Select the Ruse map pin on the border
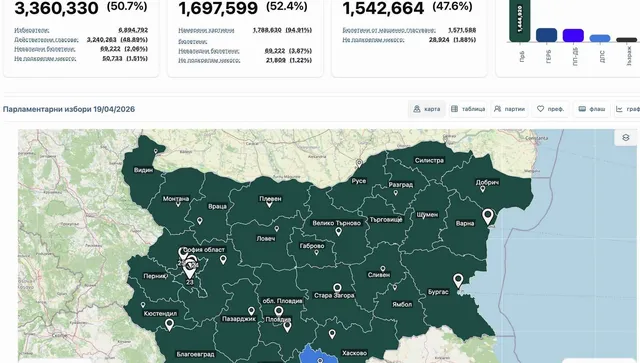The height and width of the screenshot is (363, 640). click(359, 164)
